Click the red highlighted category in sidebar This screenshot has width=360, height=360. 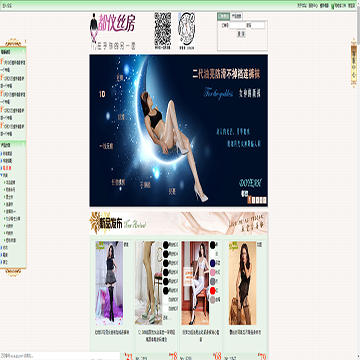(x=7, y=168)
